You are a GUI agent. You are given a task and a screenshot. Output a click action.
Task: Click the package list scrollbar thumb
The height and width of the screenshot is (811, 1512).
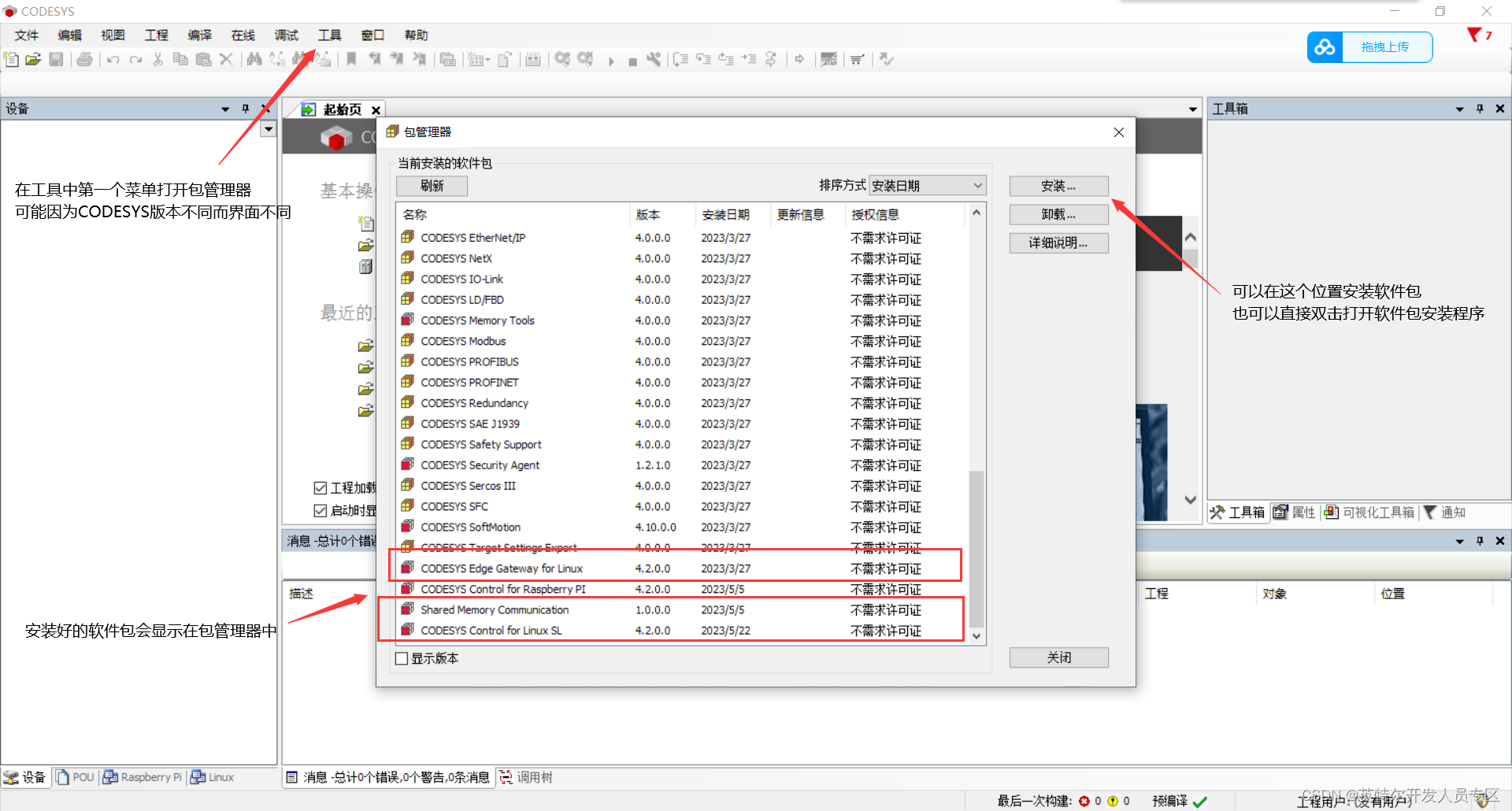click(976, 549)
